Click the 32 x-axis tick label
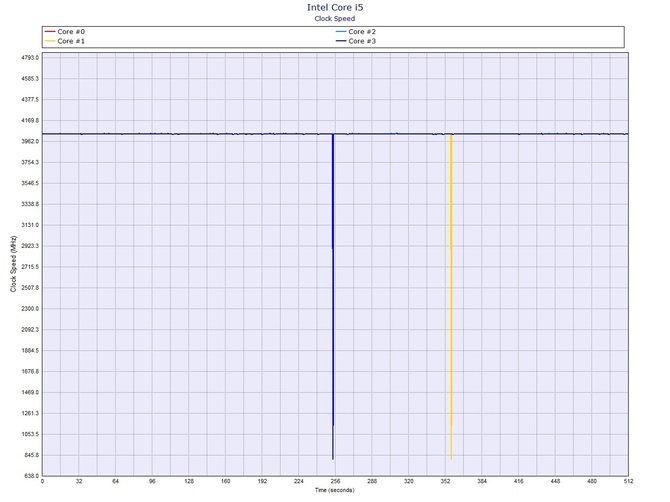This screenshot has width=670, height=502. pos(79,481)
